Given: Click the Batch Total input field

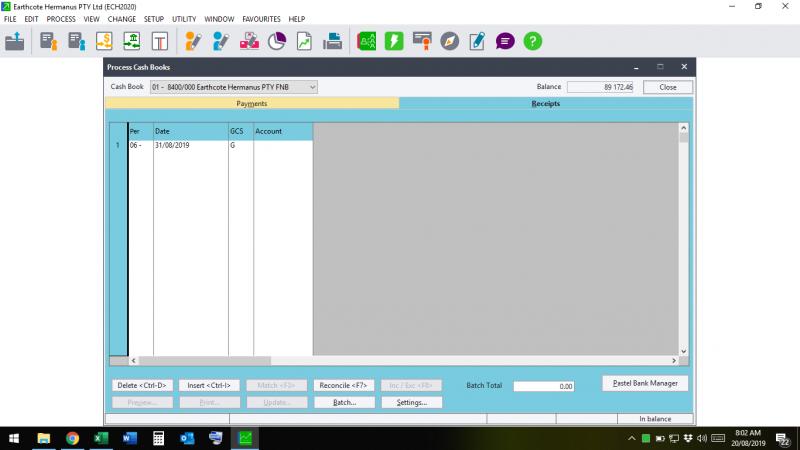Looking at the screenshot, I should point(544,386).
